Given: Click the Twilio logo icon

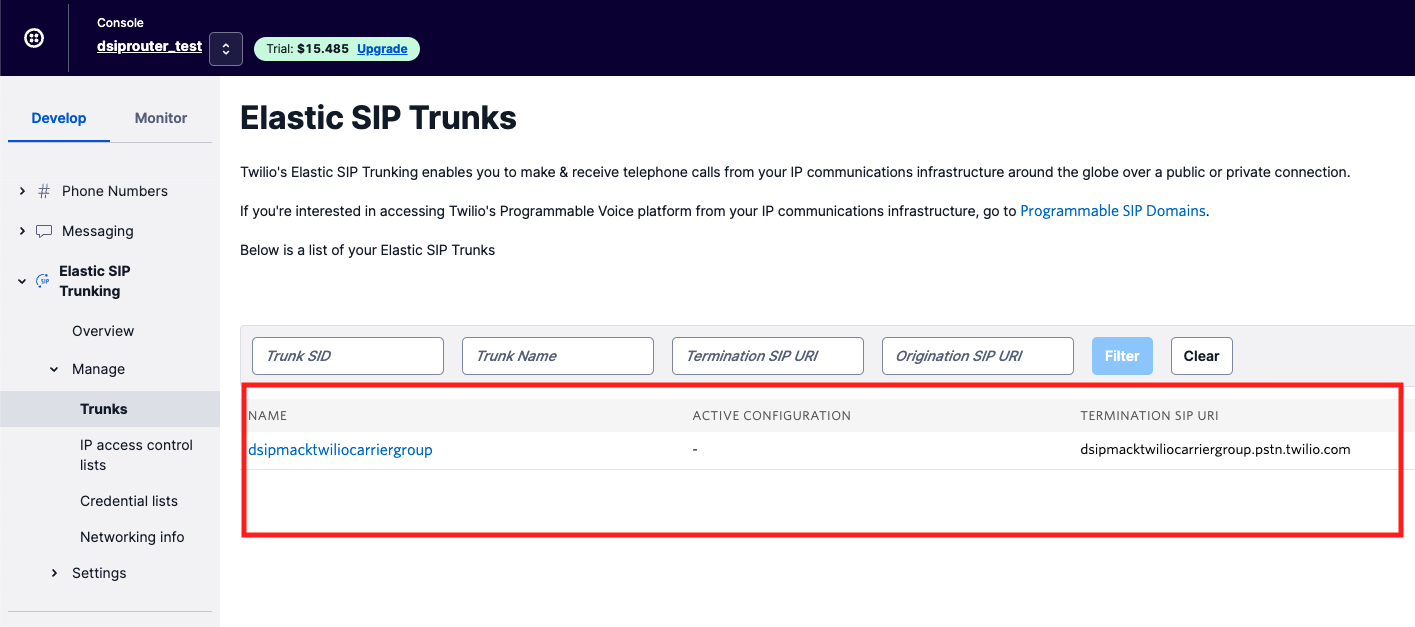Looking at the screenshot, I should pos(34,38).
